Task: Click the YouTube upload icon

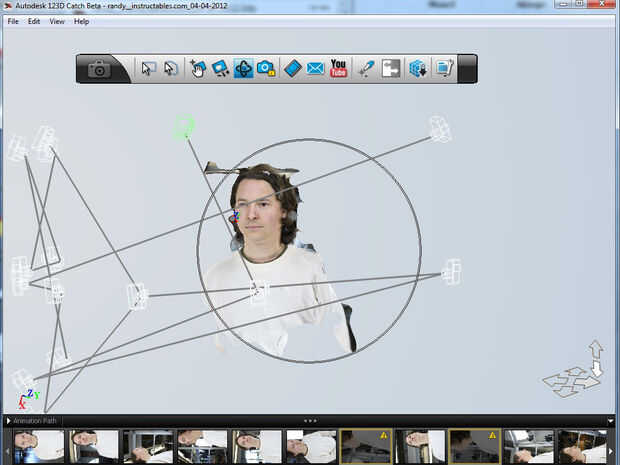Action: pyautogui.click(x=338, y=68)
